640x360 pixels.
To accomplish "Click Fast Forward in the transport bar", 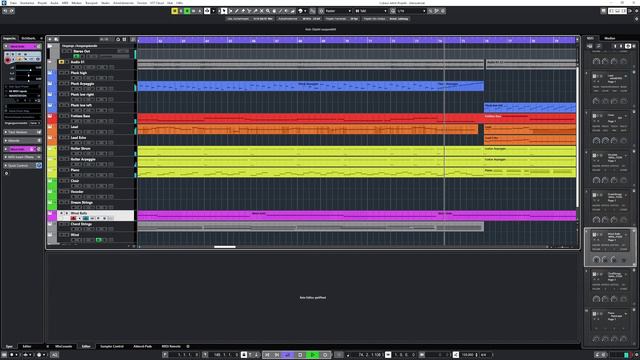I will pos(277,355).
